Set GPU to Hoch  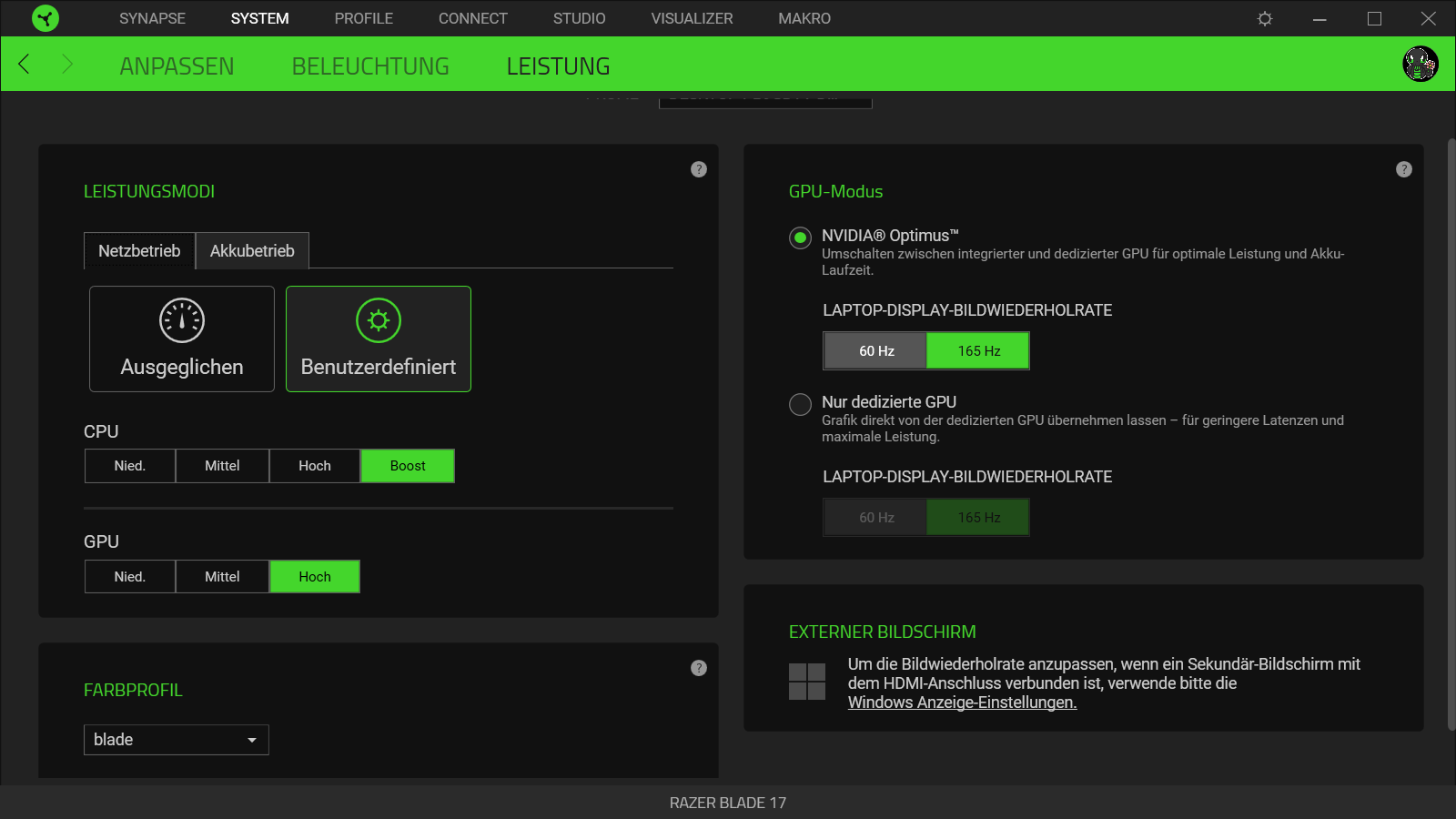(x=315, y=577)
